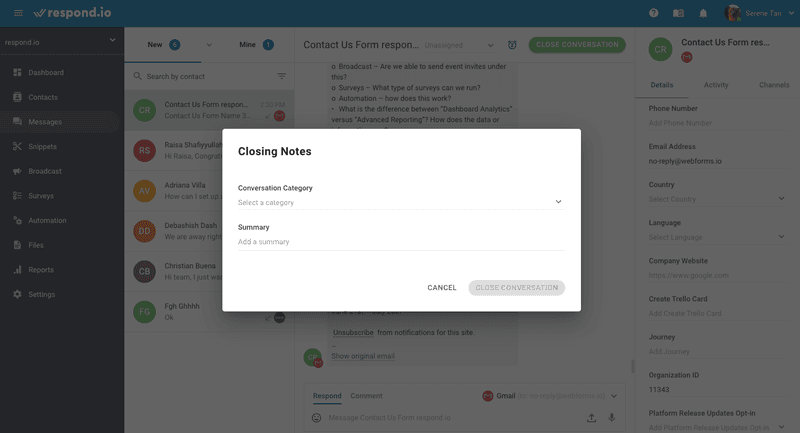
Task: Open the Automation sidebar icon
Action: coord(17,220)
